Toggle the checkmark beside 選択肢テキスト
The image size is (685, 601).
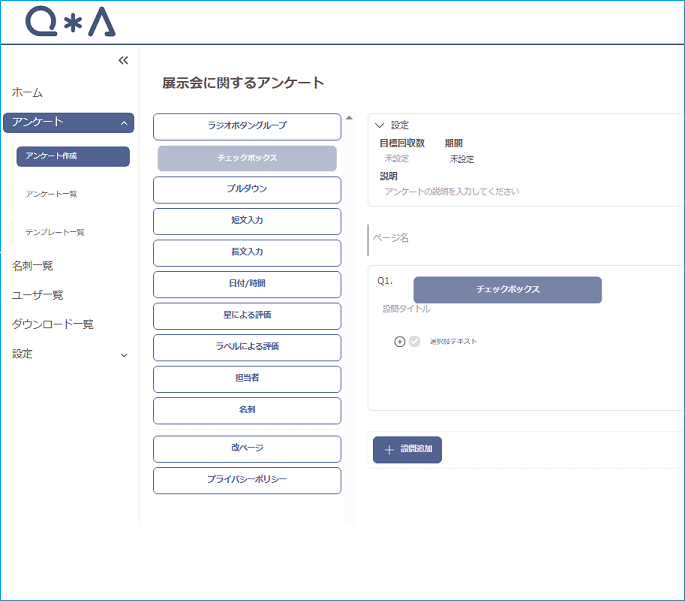pos(414,341)
